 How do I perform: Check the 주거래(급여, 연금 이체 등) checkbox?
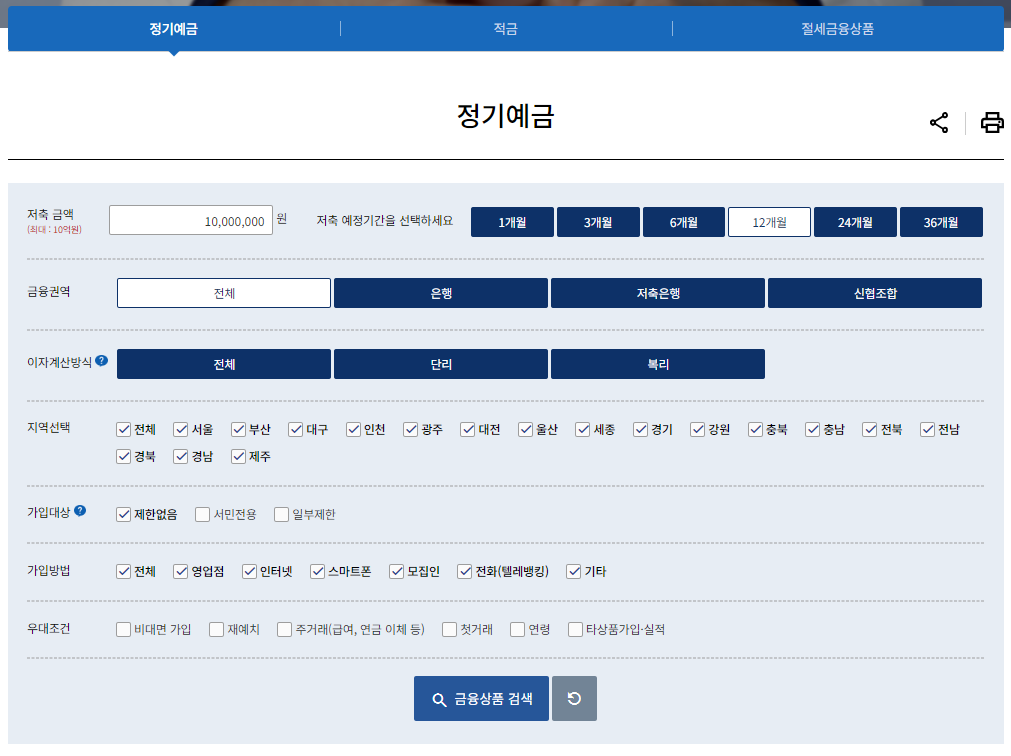coord(284,630)
